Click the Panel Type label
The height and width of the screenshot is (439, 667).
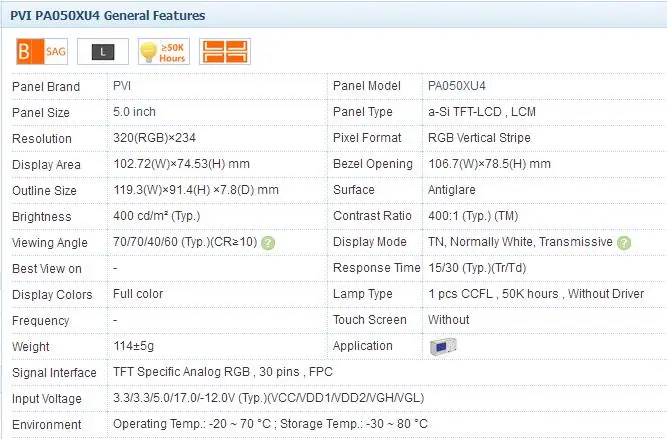click(x=363, y=112)
